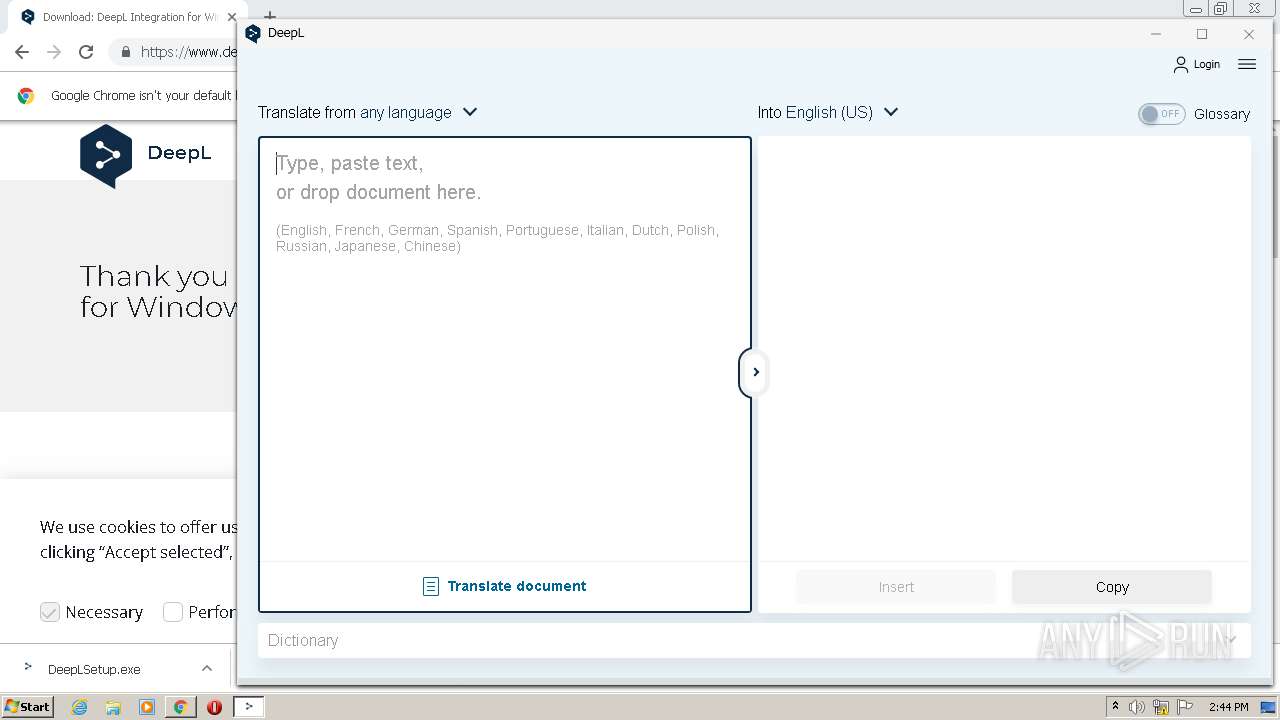Open the DeepL hamburger menu
This screenshot has height=720, width=1280.
[1246, 64]
